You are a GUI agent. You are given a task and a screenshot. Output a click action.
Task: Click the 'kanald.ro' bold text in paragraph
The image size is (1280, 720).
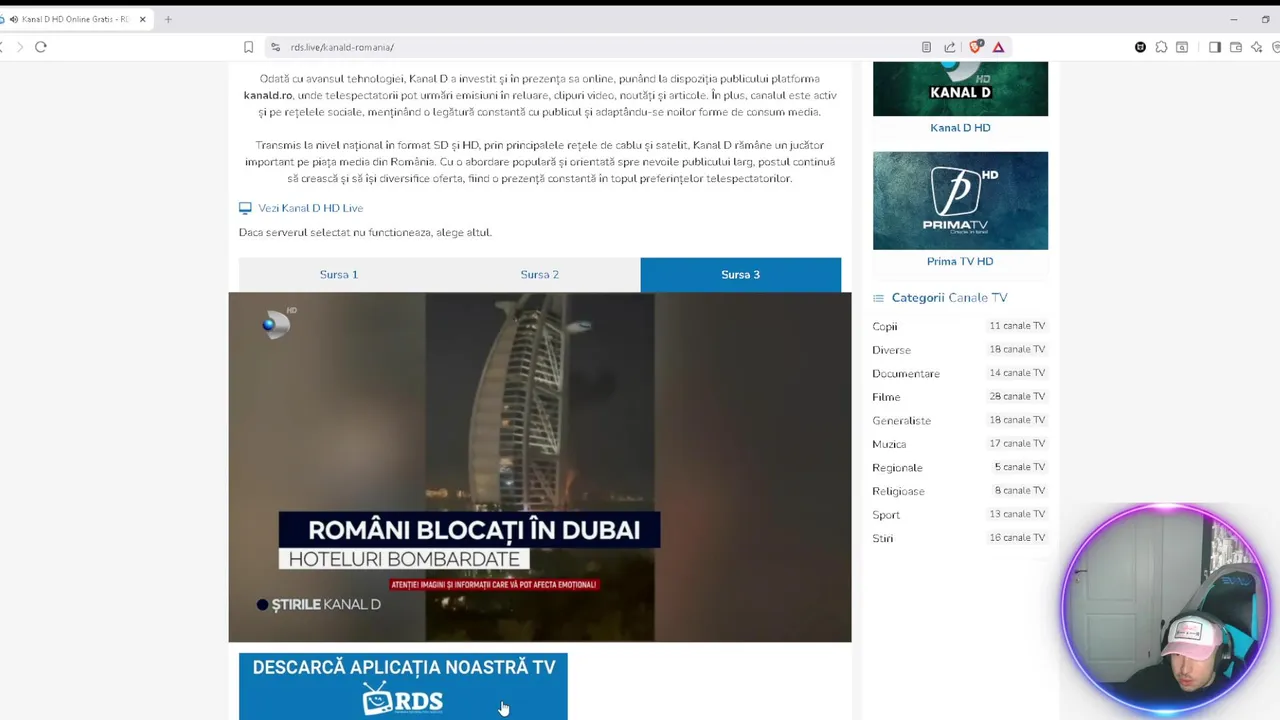(x=268, y=96)
